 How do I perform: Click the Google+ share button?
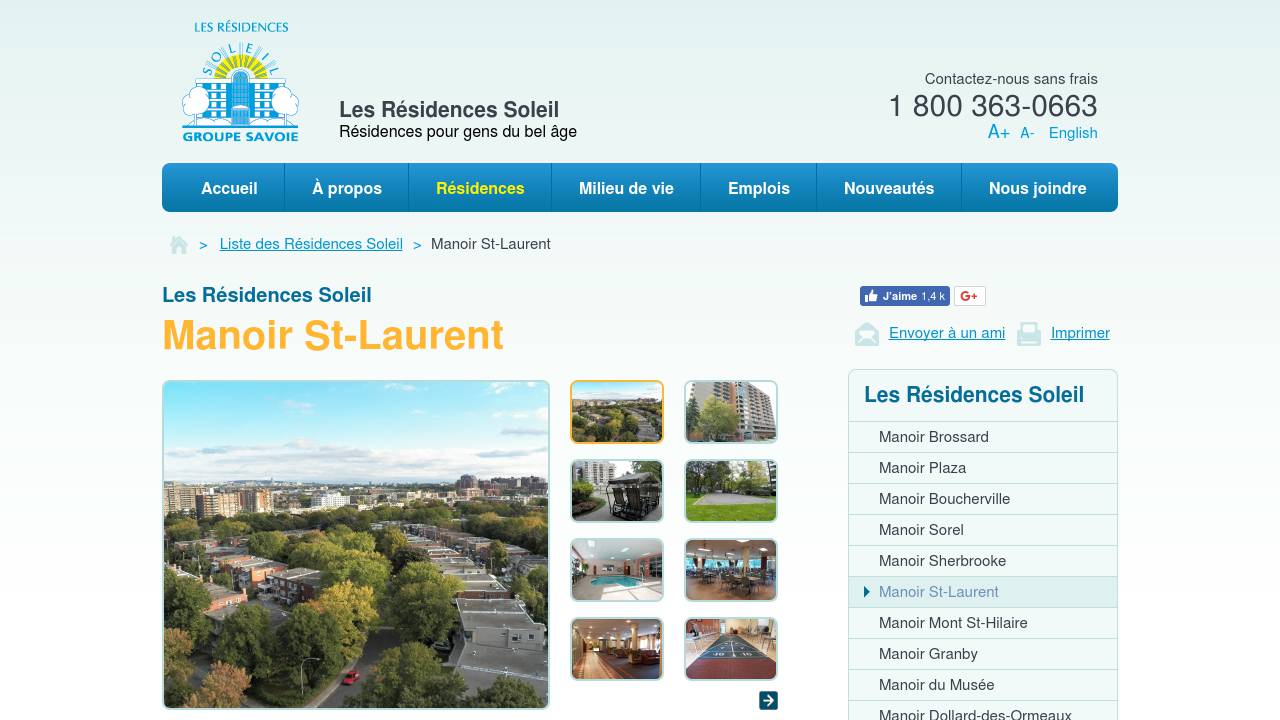(x=969, y=296)
